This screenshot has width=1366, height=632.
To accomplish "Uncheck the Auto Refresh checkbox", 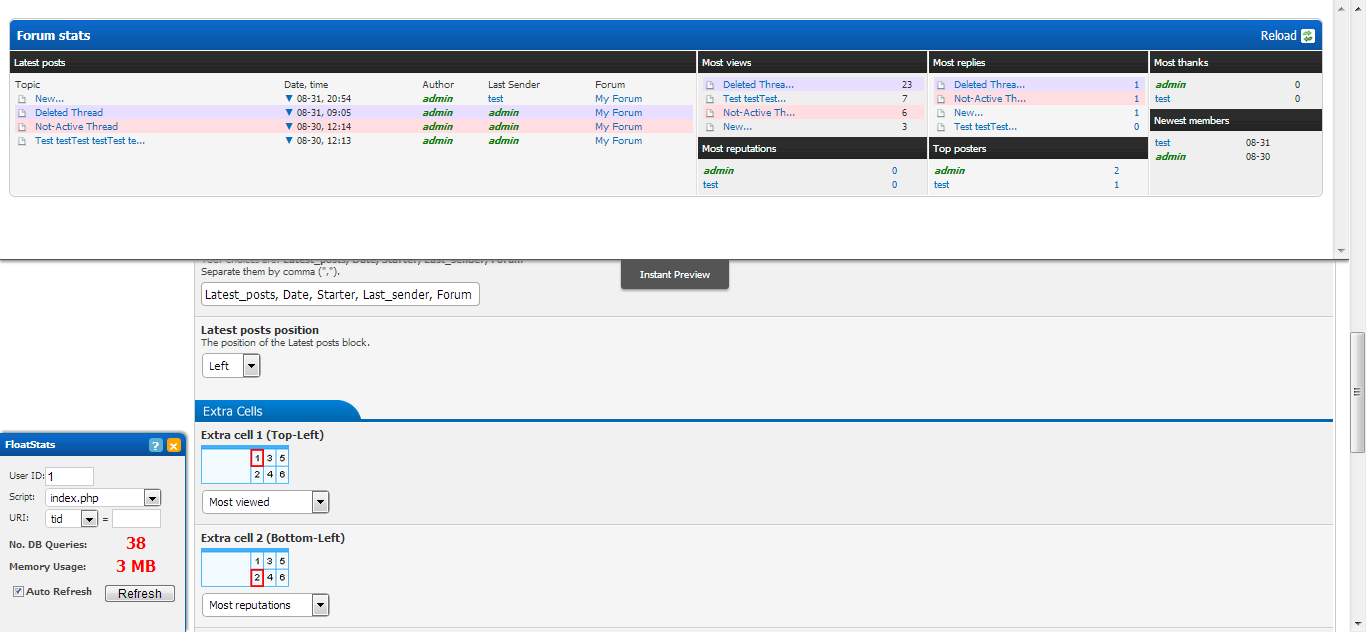I will point(19,592).
